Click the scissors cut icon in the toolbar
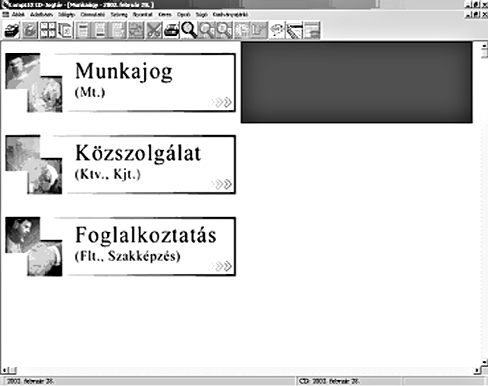This screenshot has width=488, height=386. (154, 30)
